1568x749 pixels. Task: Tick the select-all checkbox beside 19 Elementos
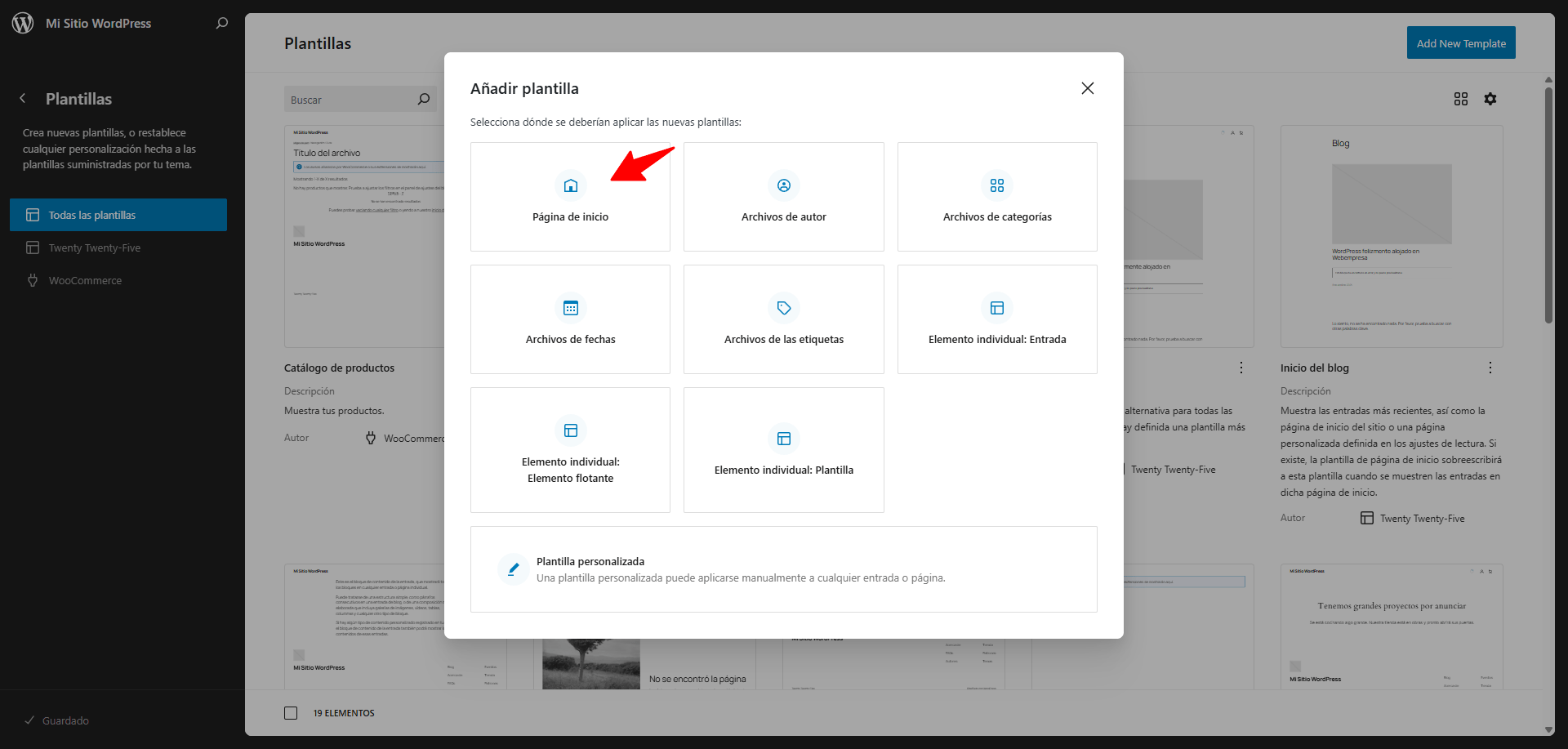tap(291, 713)
